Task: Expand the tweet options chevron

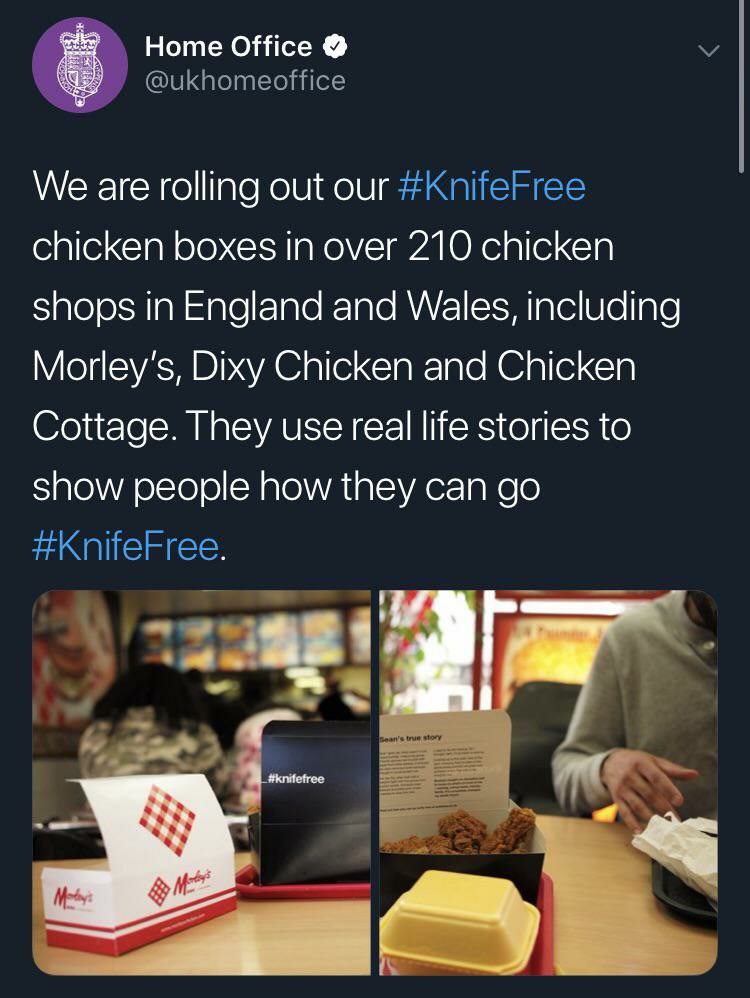Action: (708, 50)
